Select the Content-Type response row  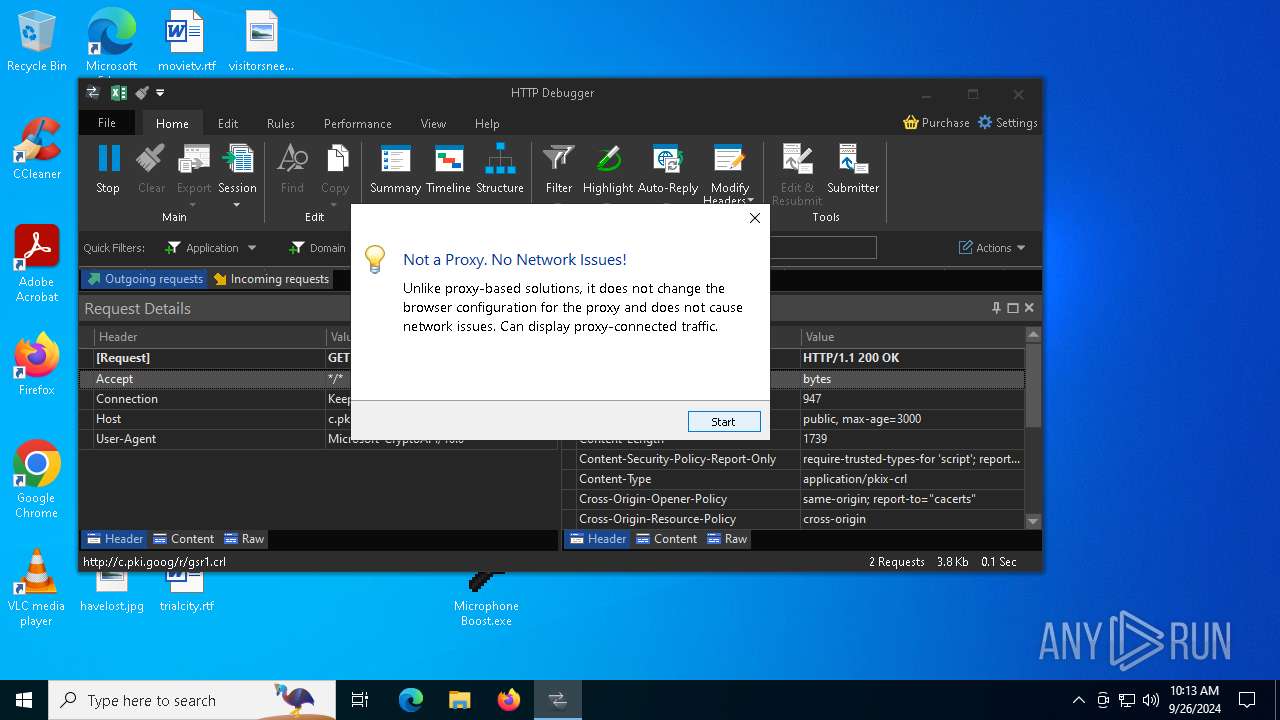[x=794, y=479]
